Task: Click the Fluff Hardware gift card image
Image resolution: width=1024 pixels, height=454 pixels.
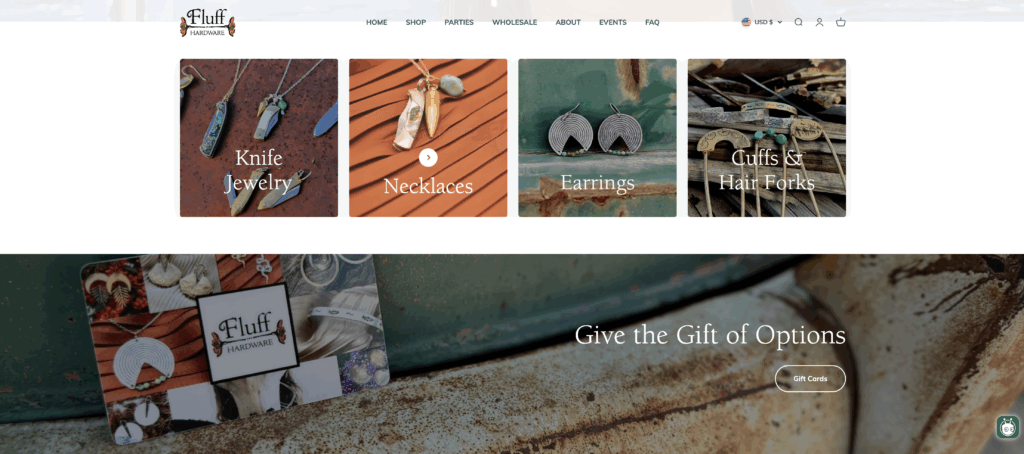Action: (235, 349)
